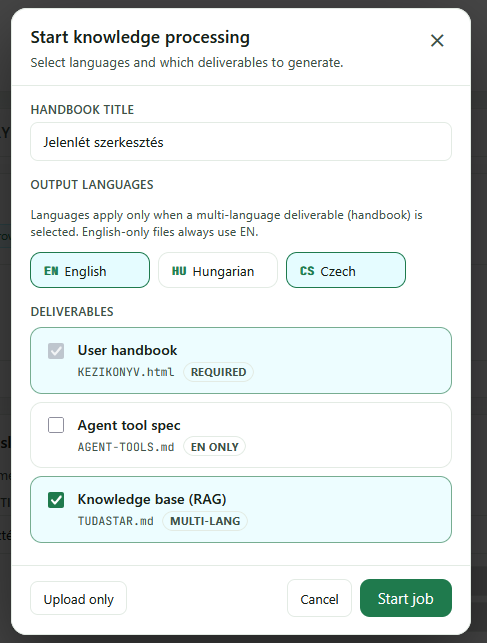Image resolution: width=487 pixels, height=643 pixels.
Task: Click the TUDASTAR.md file name
Action: tap(116, 521)
